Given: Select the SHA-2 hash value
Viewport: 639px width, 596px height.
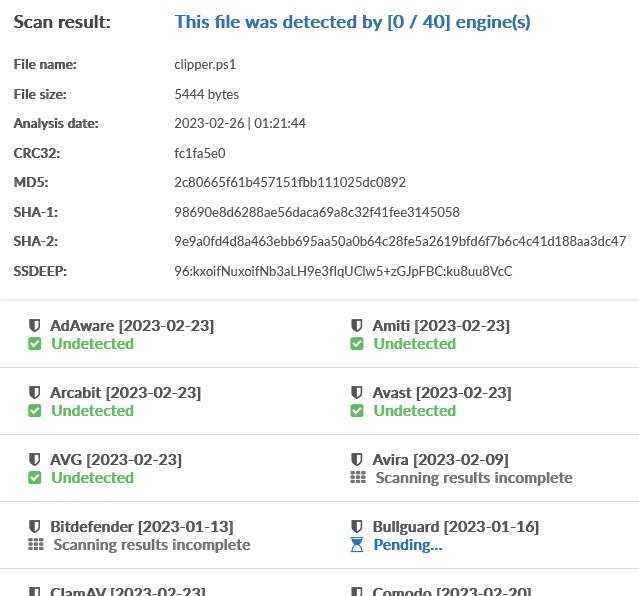Looking at the screenshot, I should pyautogui.click(x=400, y=241).
